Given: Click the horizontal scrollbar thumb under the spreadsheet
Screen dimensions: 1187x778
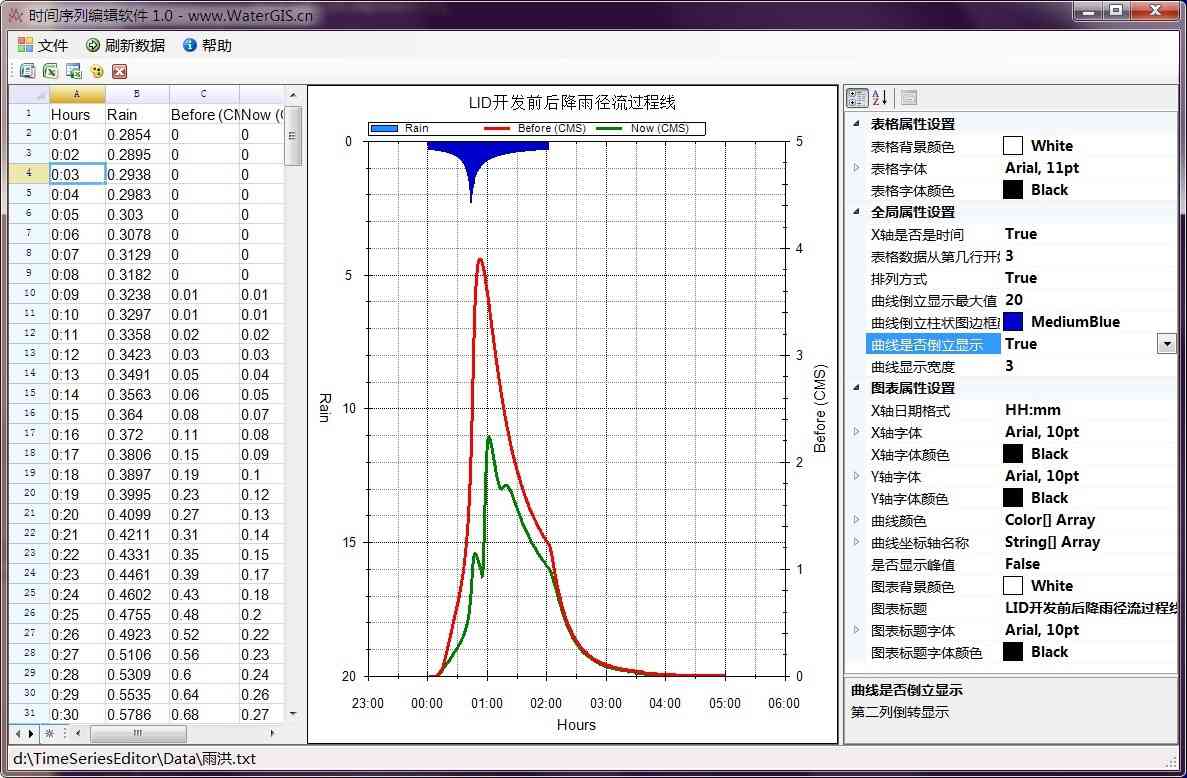Looking at the screenshot, I should tap(138, 733).
